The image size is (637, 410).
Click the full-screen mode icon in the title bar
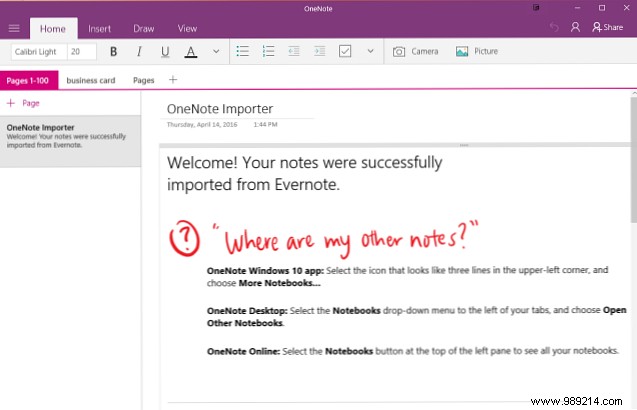pos(536,8)
